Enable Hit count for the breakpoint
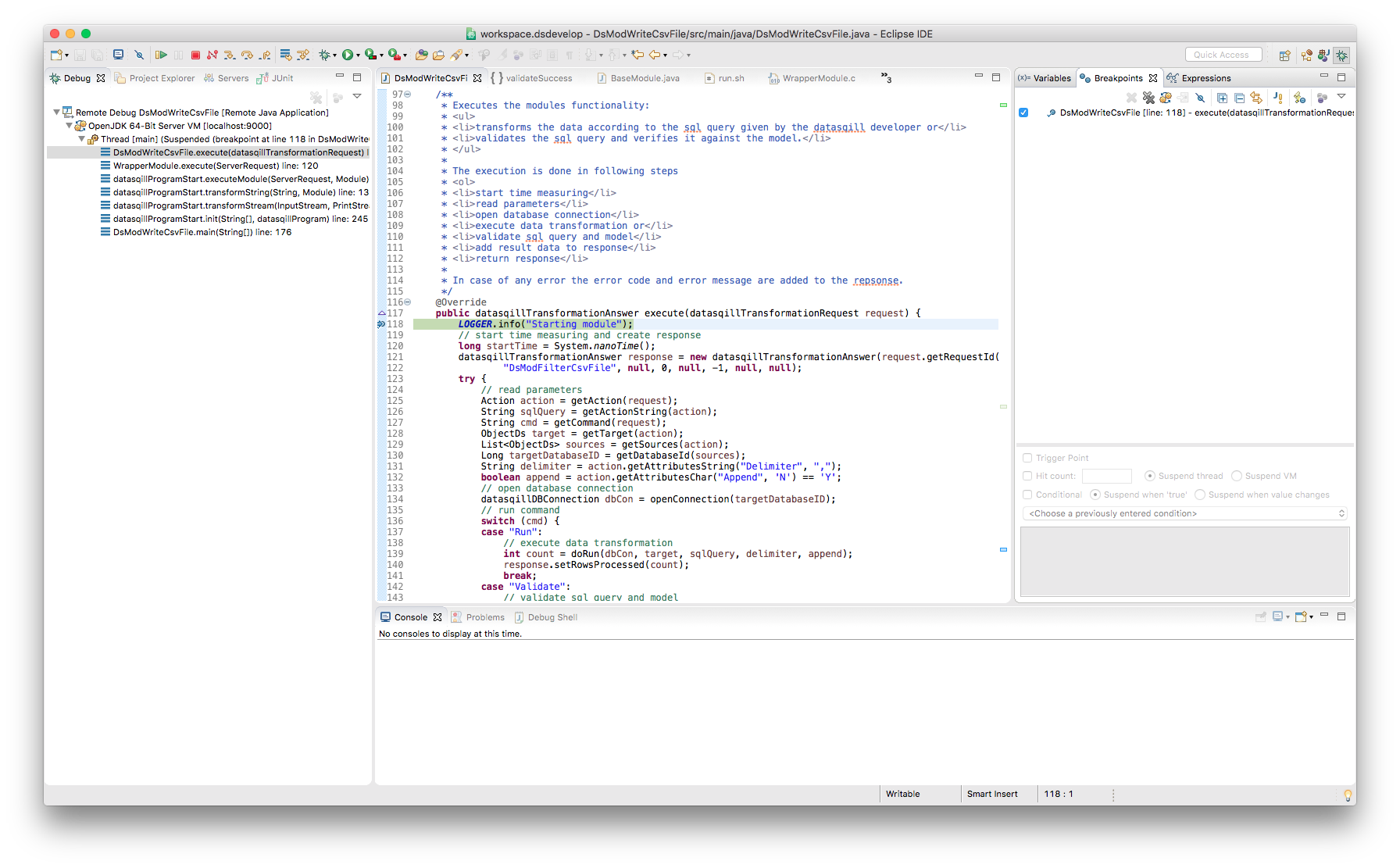The height and width of the screenshot is (868, 1400). pyautogui.click(x=1027, y=475)
